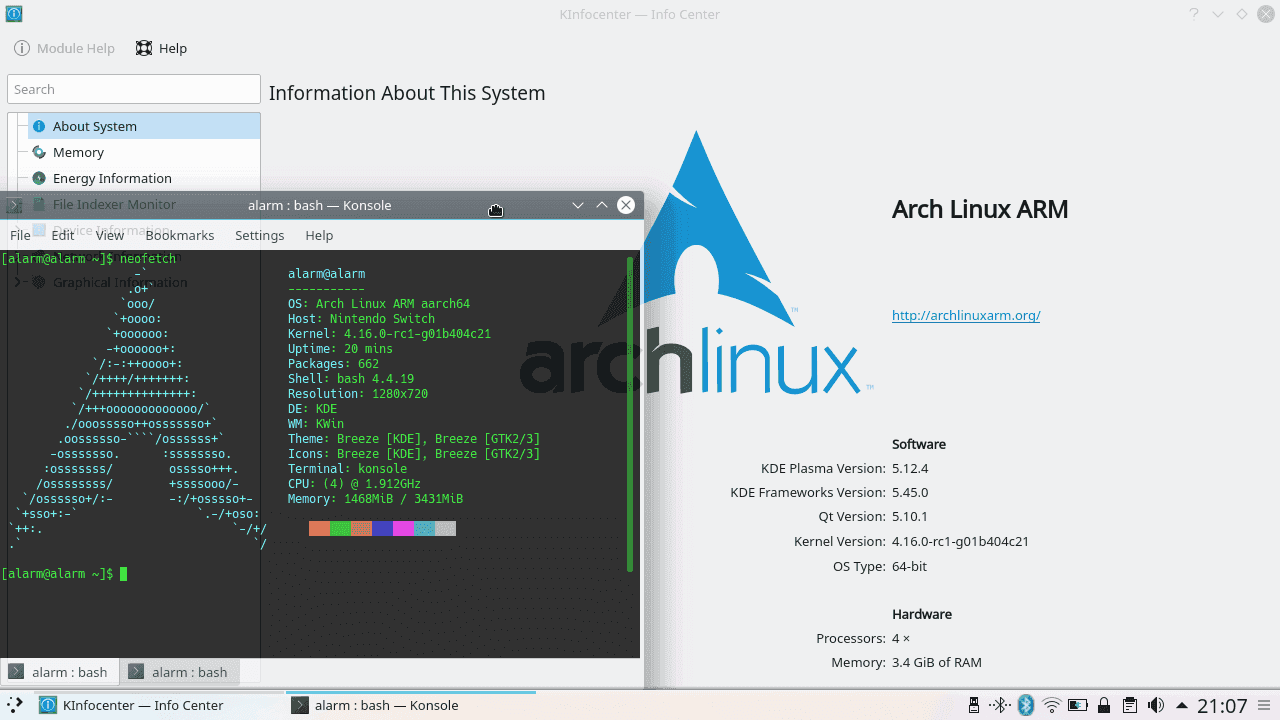The image size is (1280, 720).
Task: Click the "OS: Arch Linux ARM aarch64" line
Action: [379, 304]
